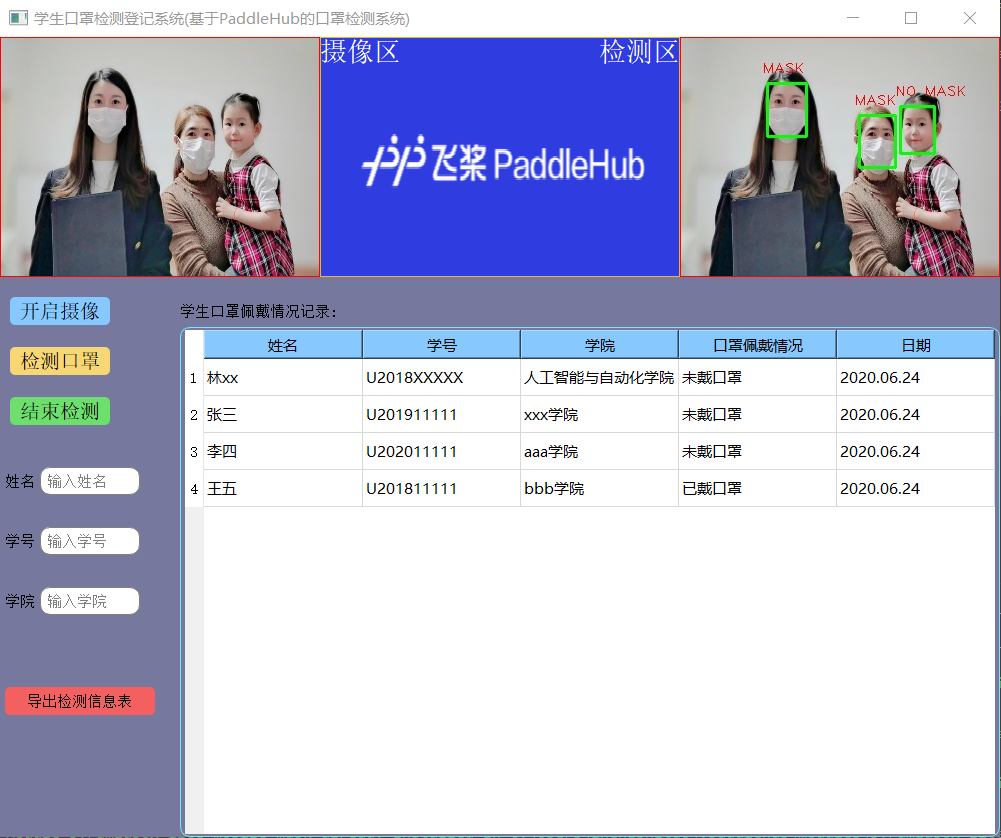1001x838 pixels.
Task: Select 李四's date cell 2020.06.24
Action: tap(915, 452)
